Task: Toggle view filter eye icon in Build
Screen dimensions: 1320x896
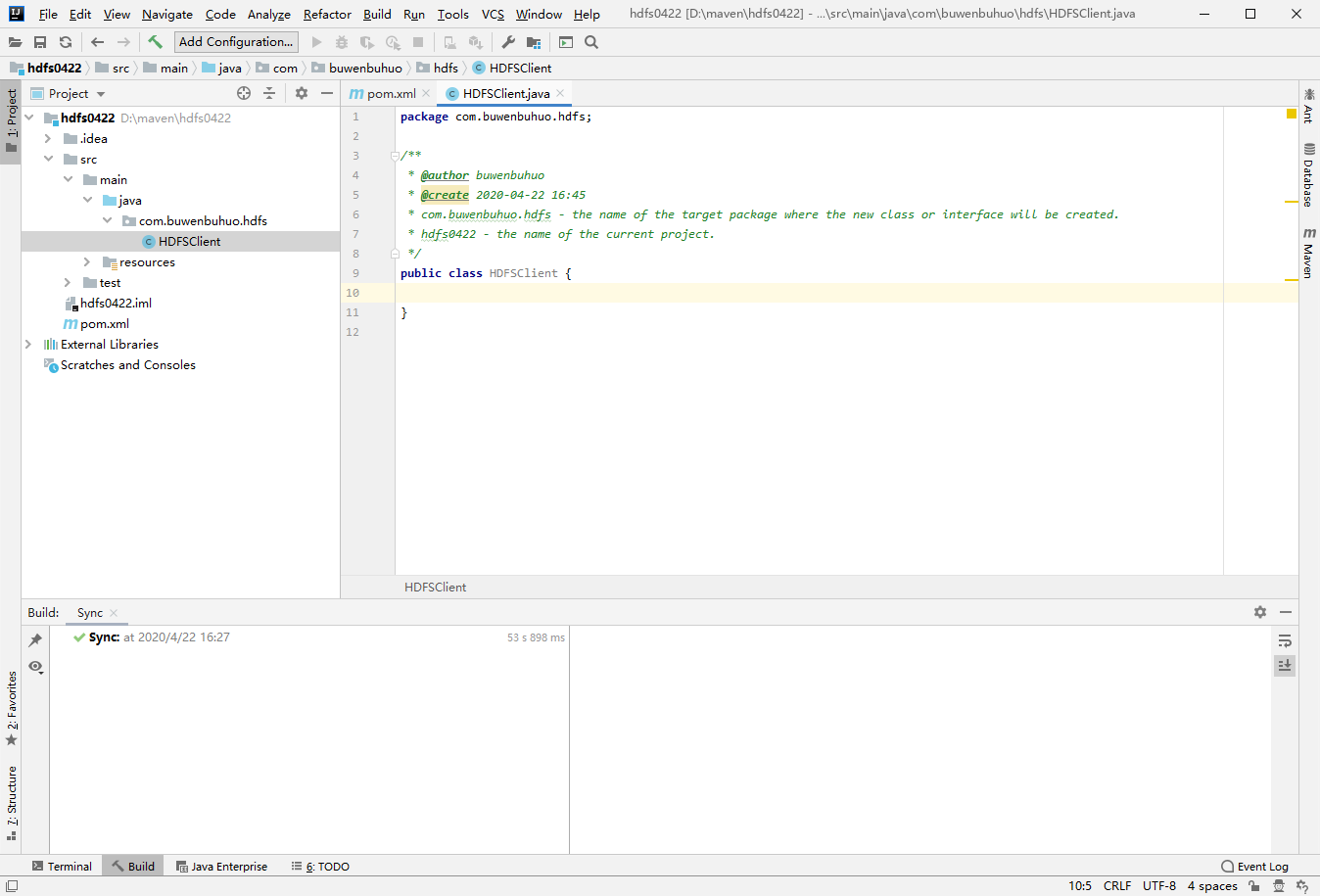Action: tap(35, 666)
